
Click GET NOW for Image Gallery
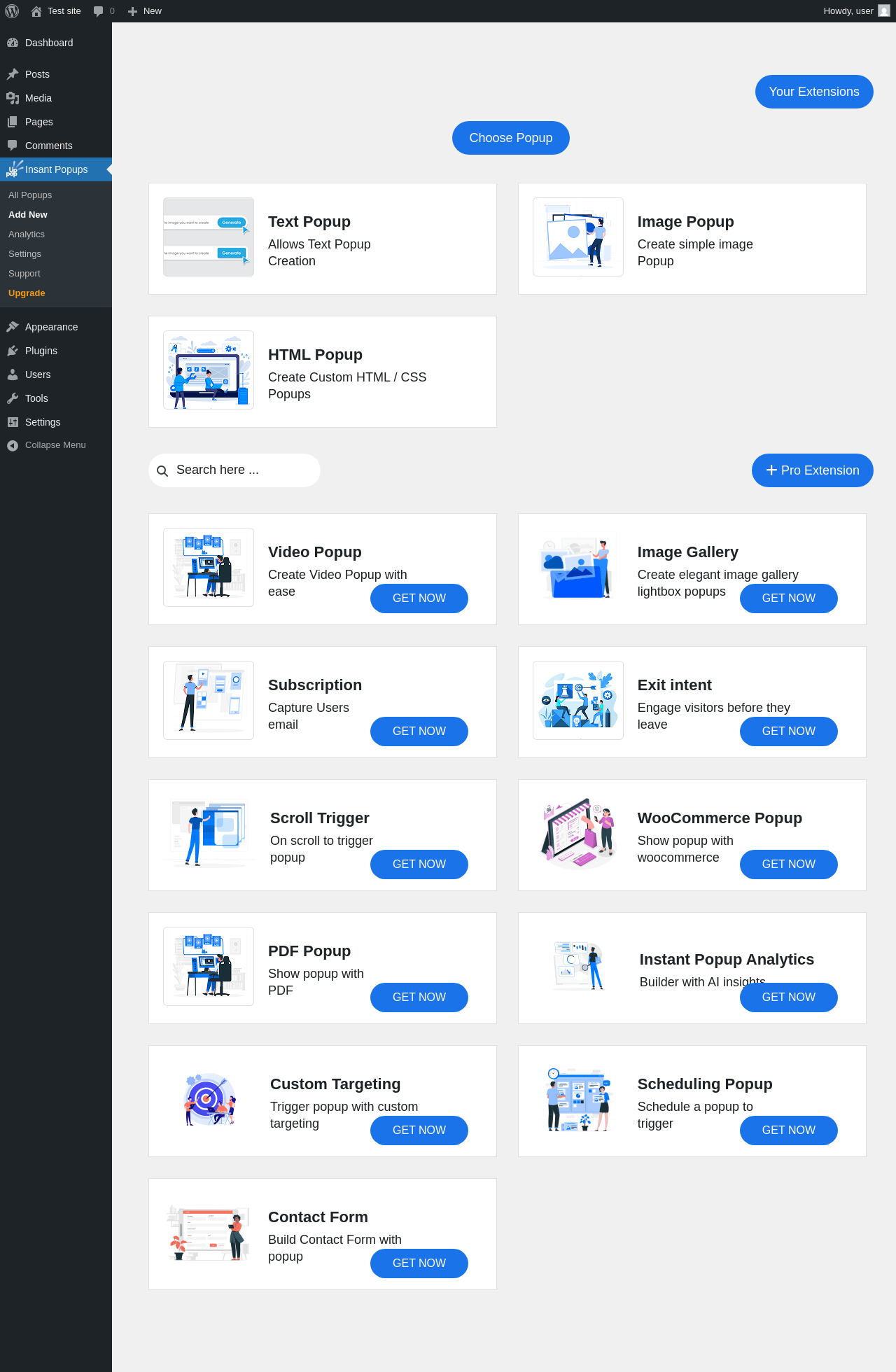pos(789,598)
